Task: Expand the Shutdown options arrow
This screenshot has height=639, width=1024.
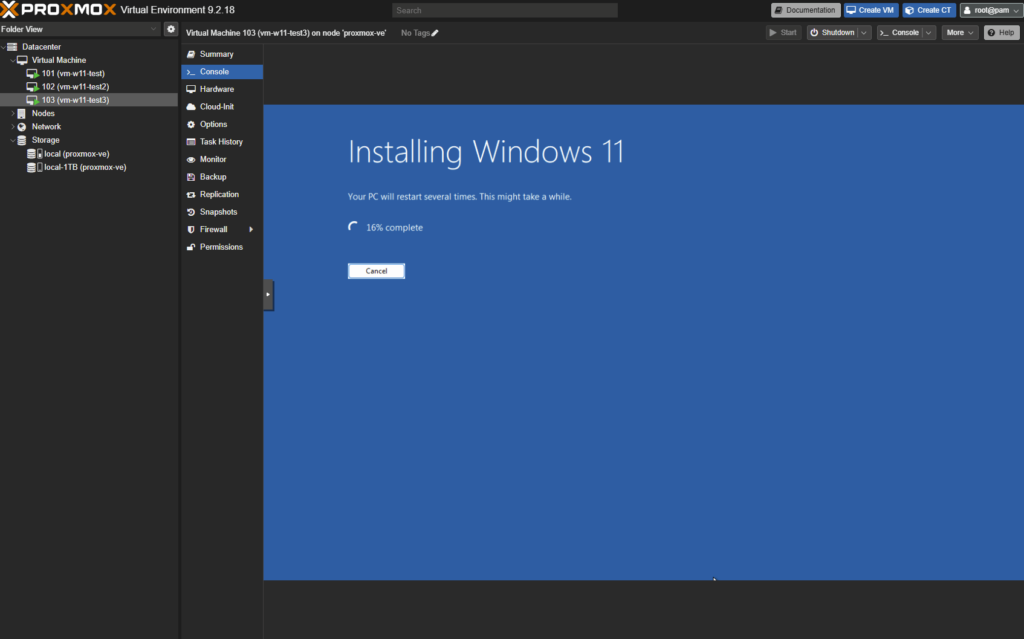Action: coord(864,33)
